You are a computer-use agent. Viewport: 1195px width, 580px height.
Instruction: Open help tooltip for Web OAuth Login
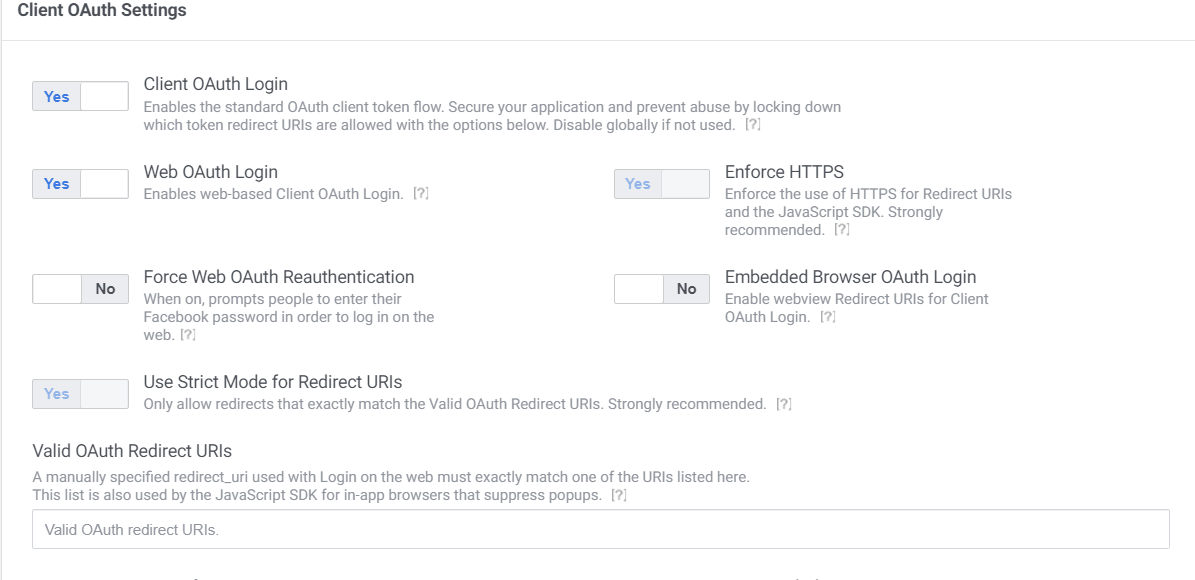click(421, 194)
